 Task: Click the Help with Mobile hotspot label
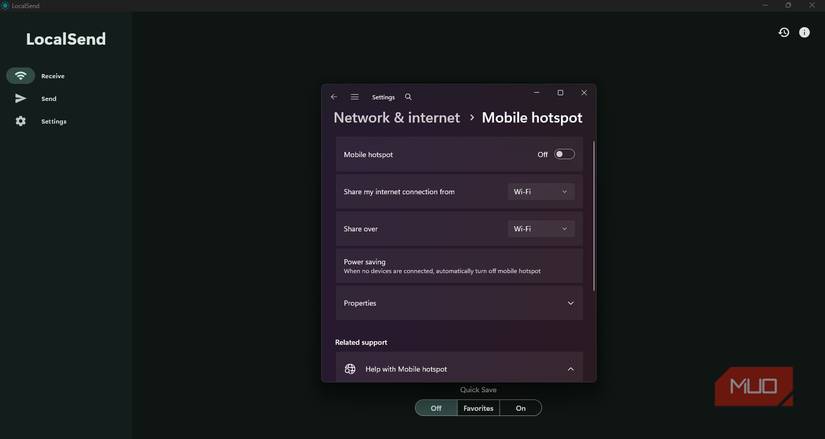(406, 369)
